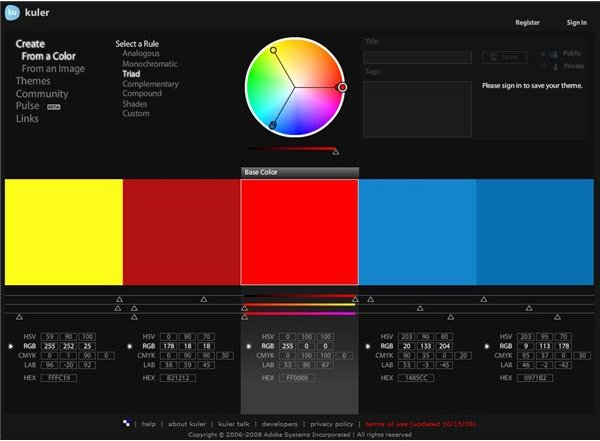The height and width of the screenshot is (441, 600).
Task: Click the Sign In link
Action: (x=576, y=23)
